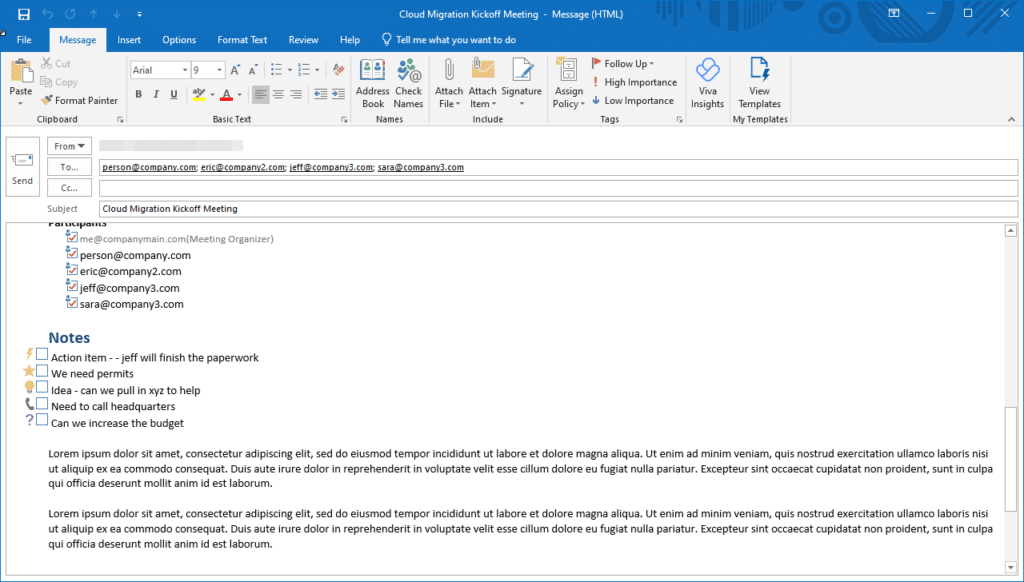The image size is (1024, 582).
Task: Switch to the Review tab
Action: coord(304,40)
